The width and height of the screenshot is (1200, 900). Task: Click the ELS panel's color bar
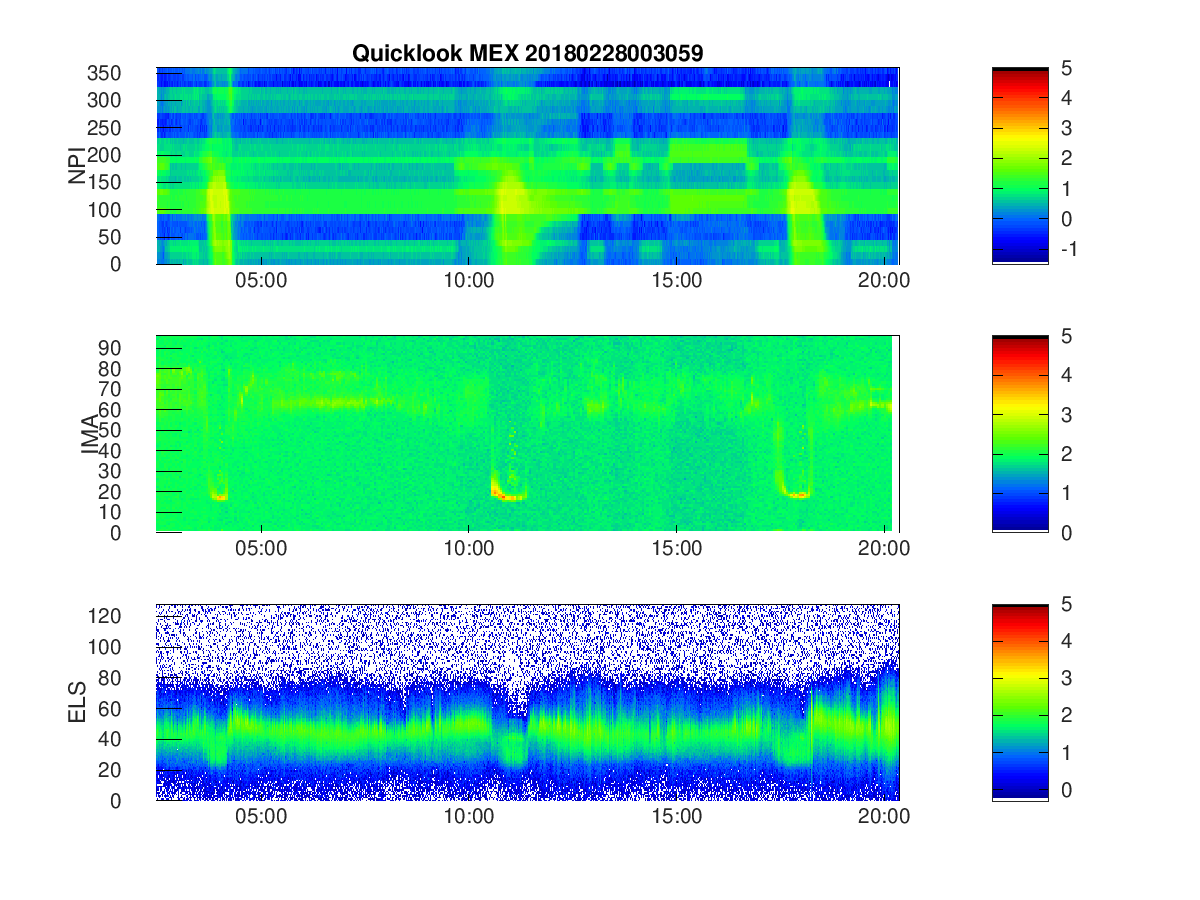(1020, 702)
